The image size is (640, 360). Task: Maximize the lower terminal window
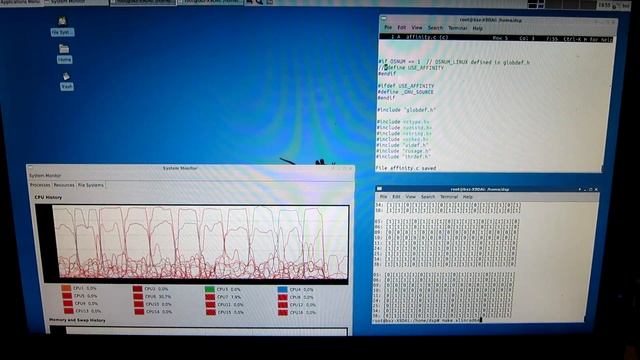click(x=590, y=189)
